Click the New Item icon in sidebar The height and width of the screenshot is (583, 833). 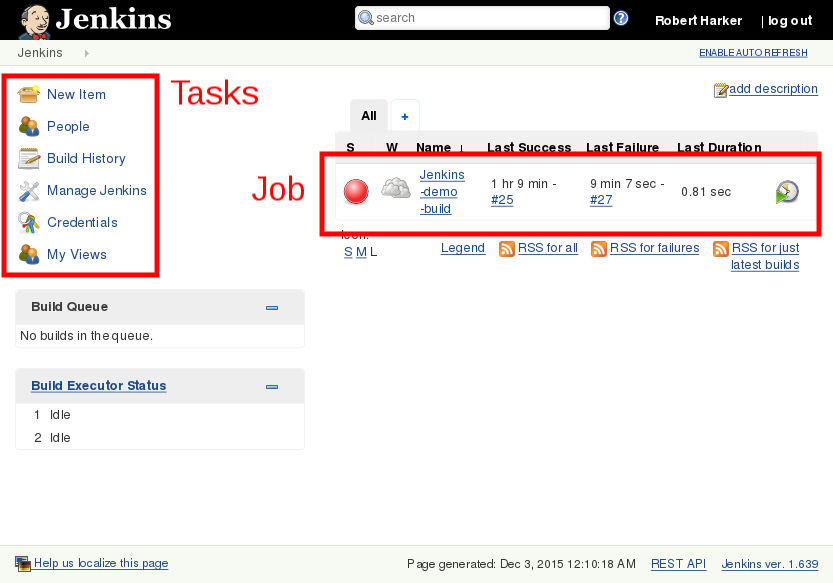[x=29, y=94]
